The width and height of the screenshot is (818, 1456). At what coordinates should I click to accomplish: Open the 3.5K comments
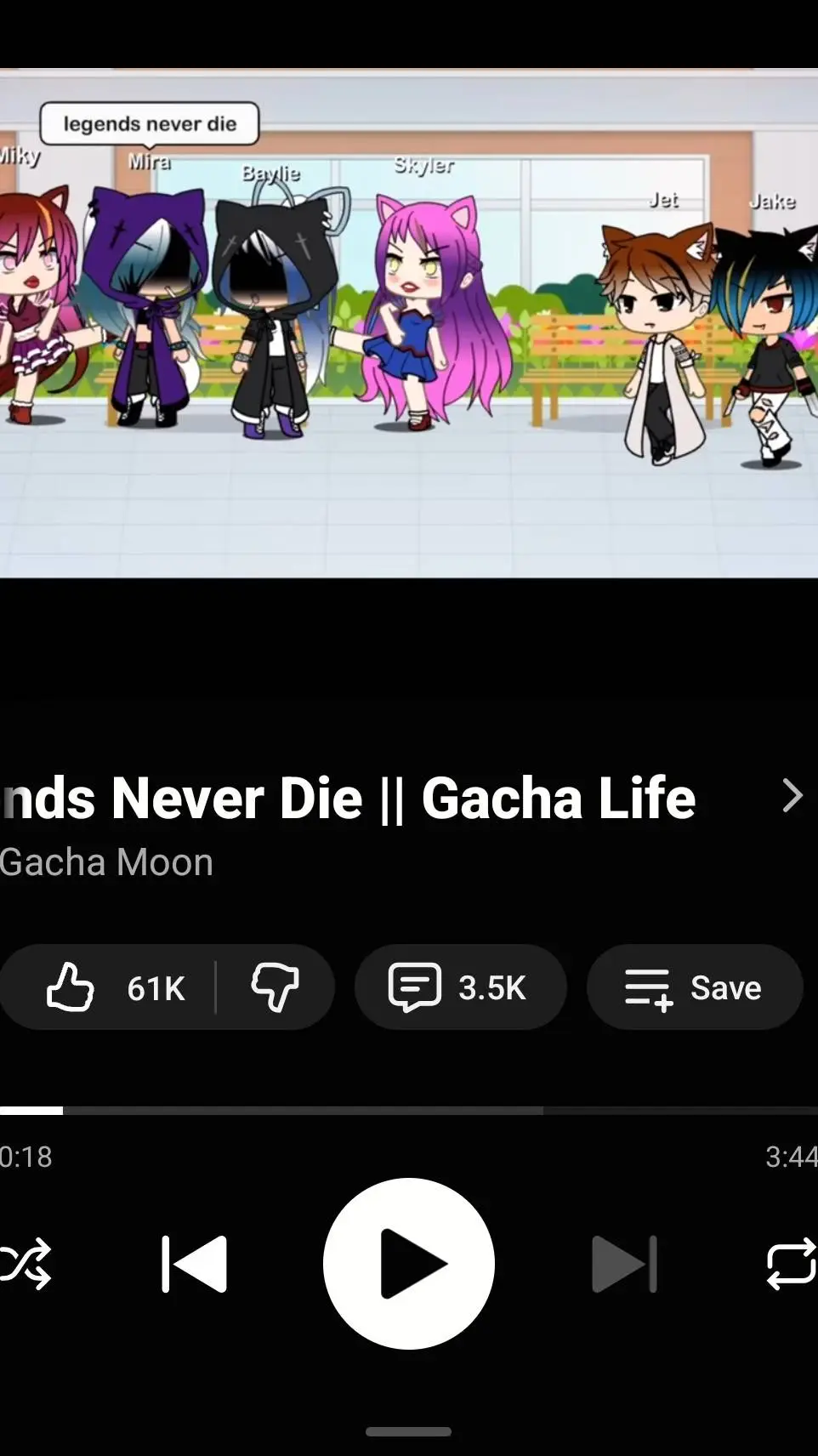pyautogui.click(x=460, y=987)
